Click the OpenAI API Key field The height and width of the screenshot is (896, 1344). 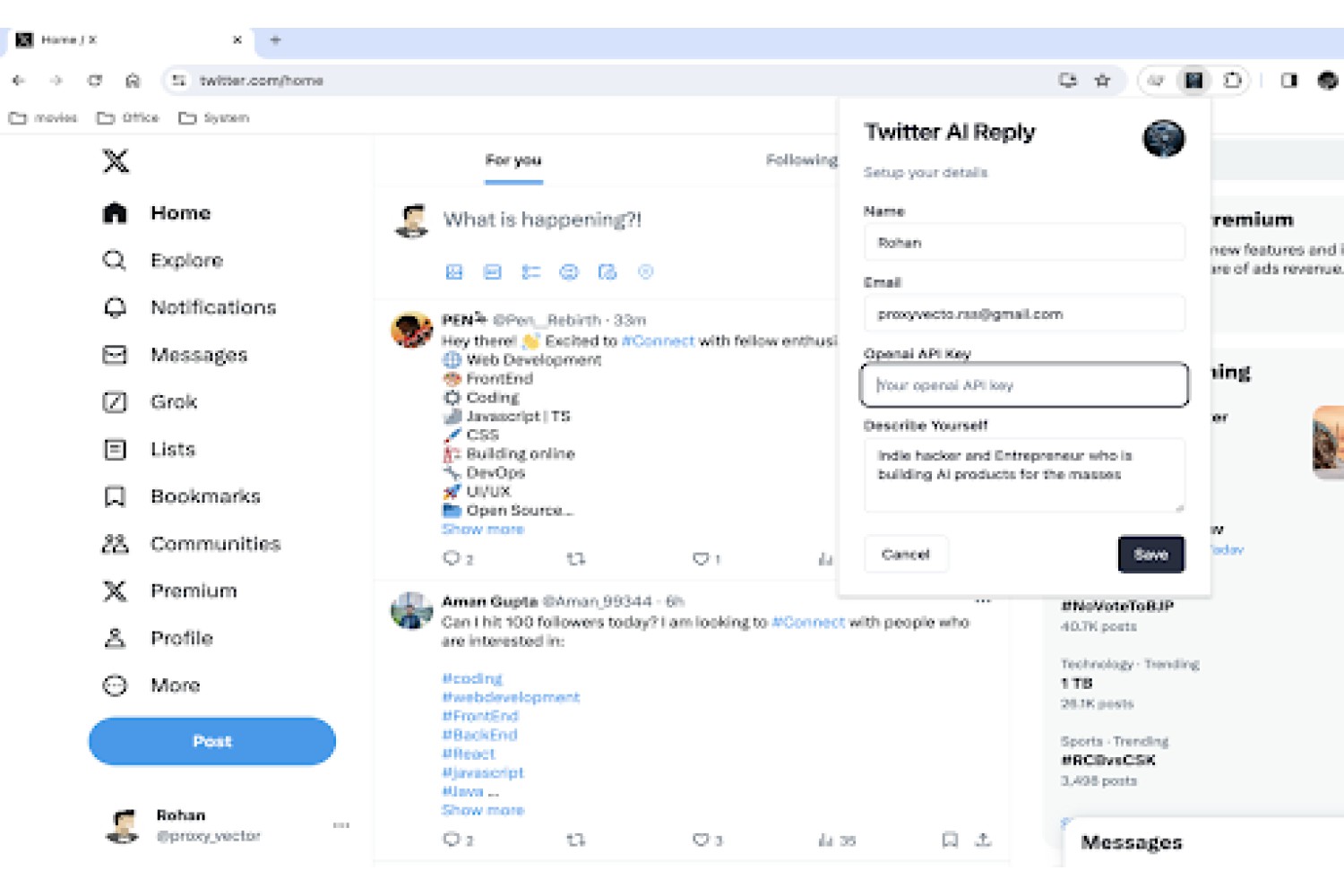click(x=1025, y=385)
